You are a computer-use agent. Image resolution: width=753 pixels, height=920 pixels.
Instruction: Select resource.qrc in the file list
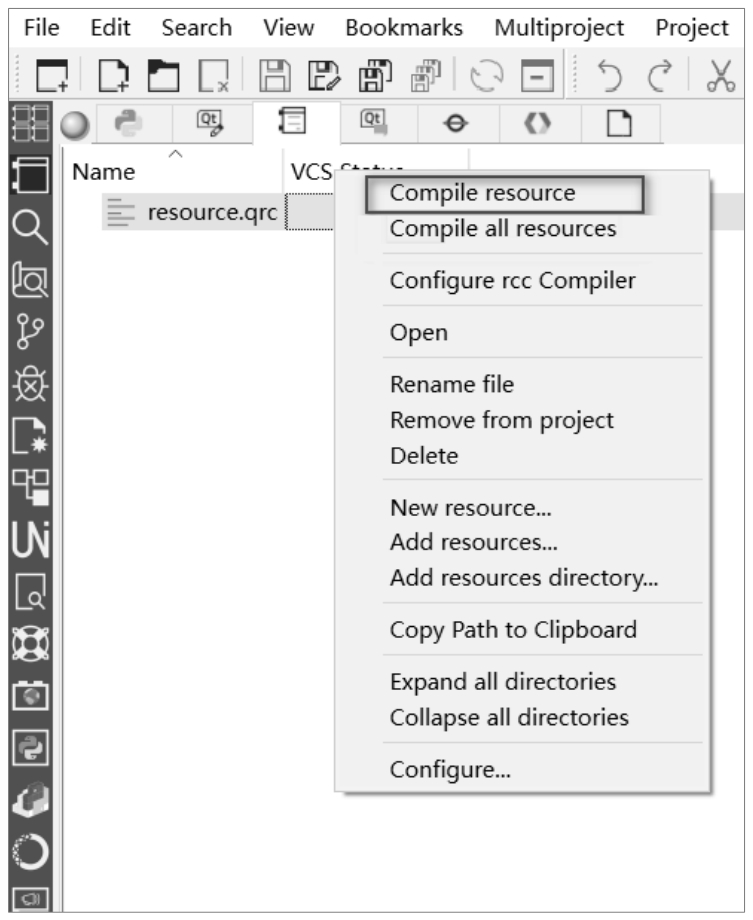212,212
